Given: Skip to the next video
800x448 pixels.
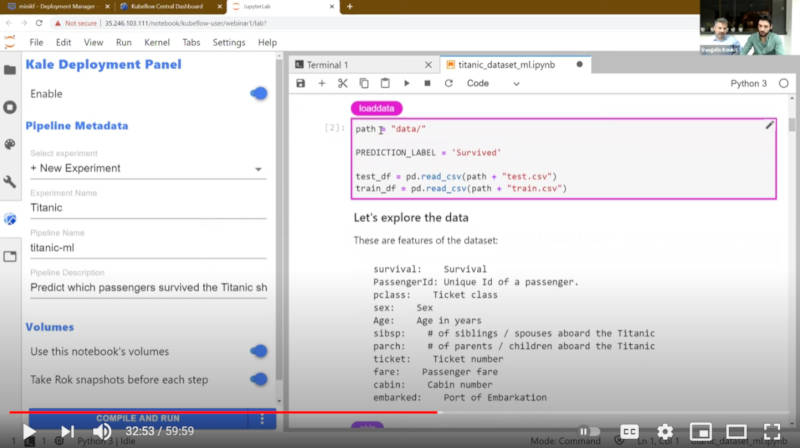Looking at the screenshot, I should click(67, 432).
